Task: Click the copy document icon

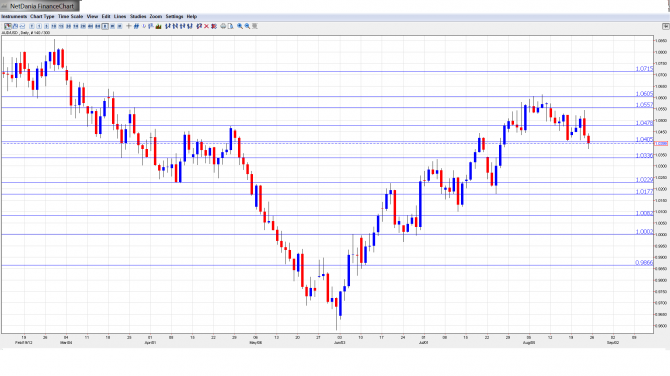Action: [x=230, y=26]
